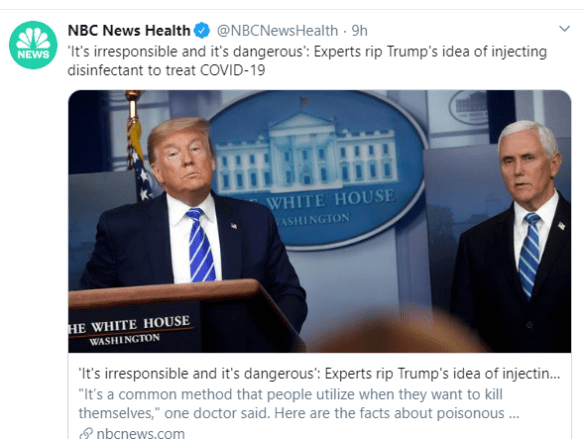Click the card headline 'It's irresponsible and it's dangerous'
Image resolution: width=584 pixels, height=439 pixels.
319,373
